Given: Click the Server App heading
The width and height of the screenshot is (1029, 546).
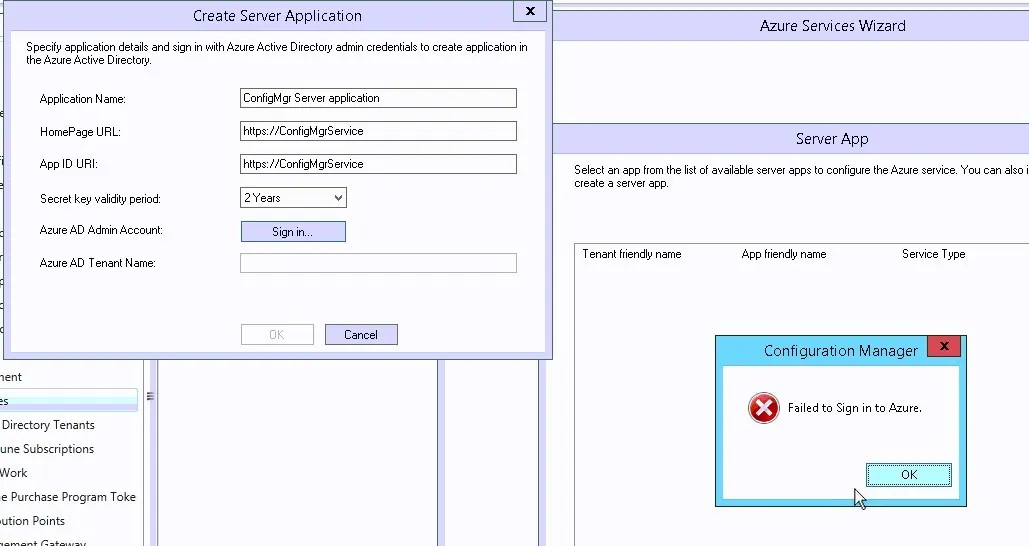Looking at the screenshot, I should click(x=831, y=138).
